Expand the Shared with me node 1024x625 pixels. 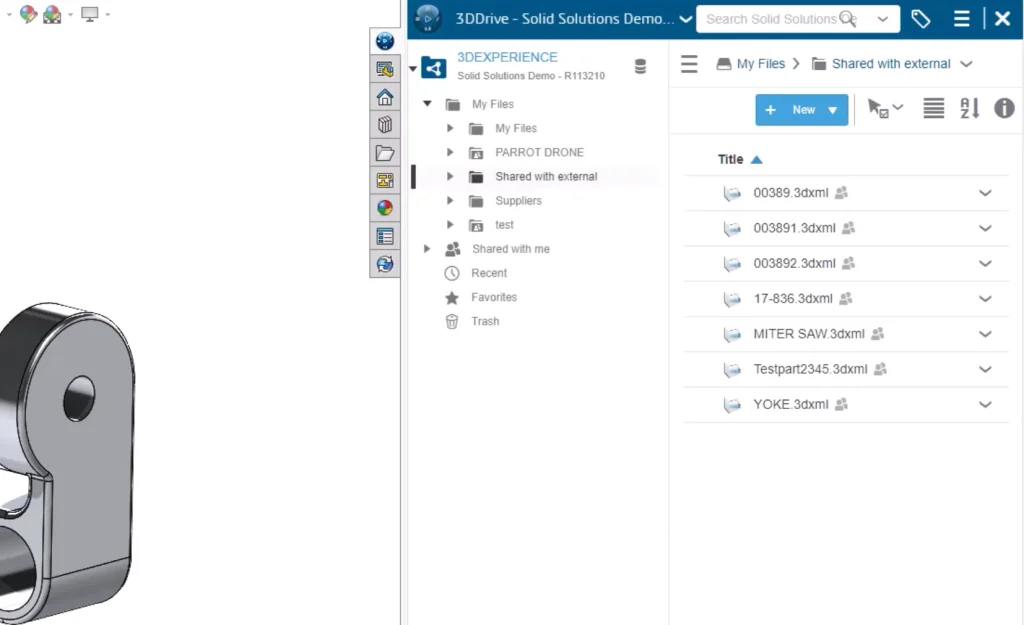point(426,249)
